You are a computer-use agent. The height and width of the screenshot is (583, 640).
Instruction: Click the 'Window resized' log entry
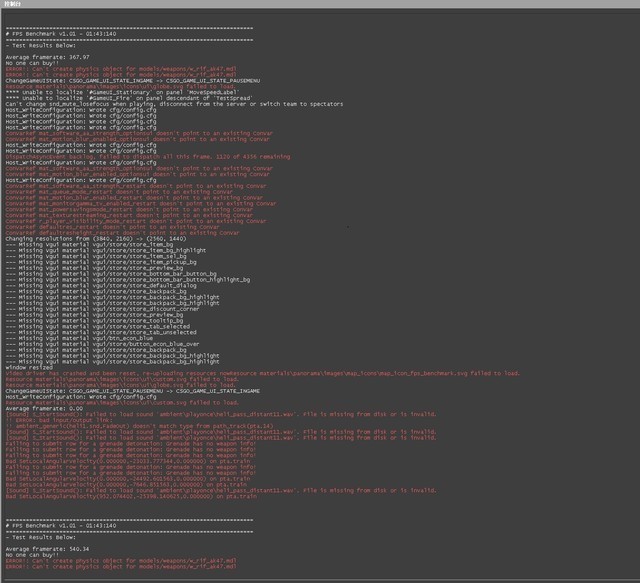point(29,367)
